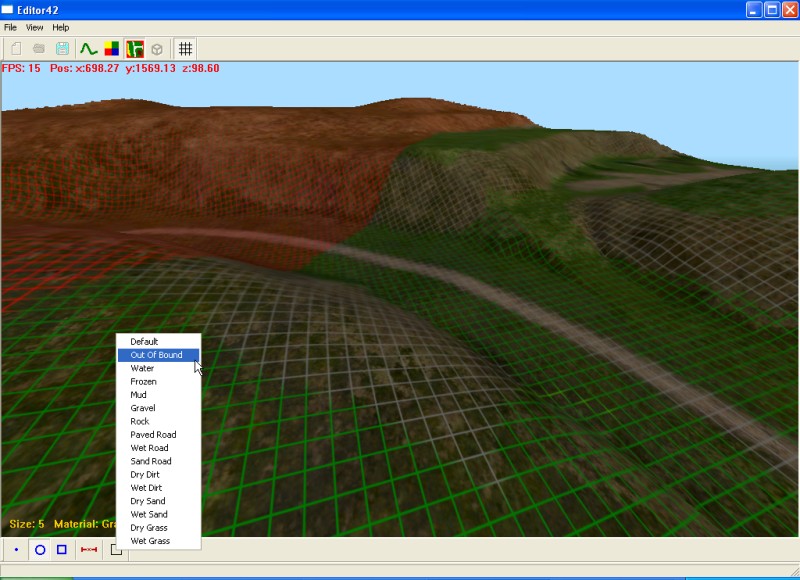Select the circle brush shape

pyautogui.click(x=40, y=550)
